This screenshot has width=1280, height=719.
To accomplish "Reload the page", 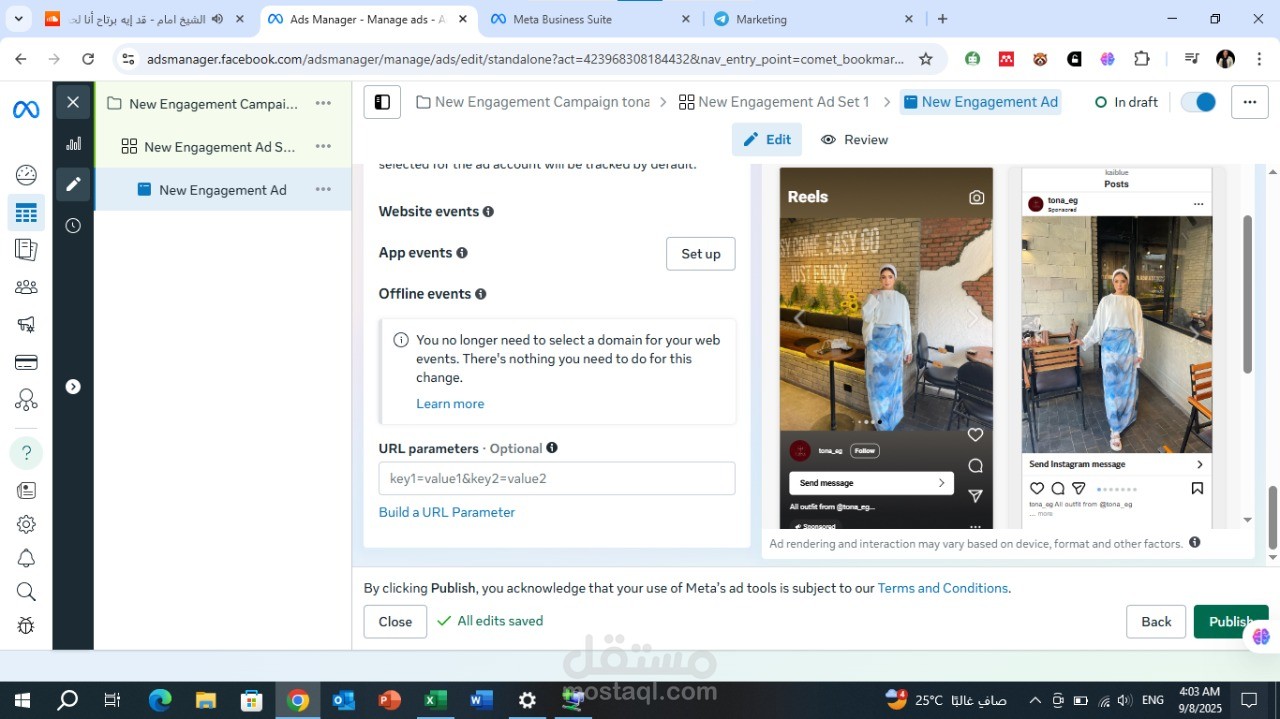I will coord(88,59).
